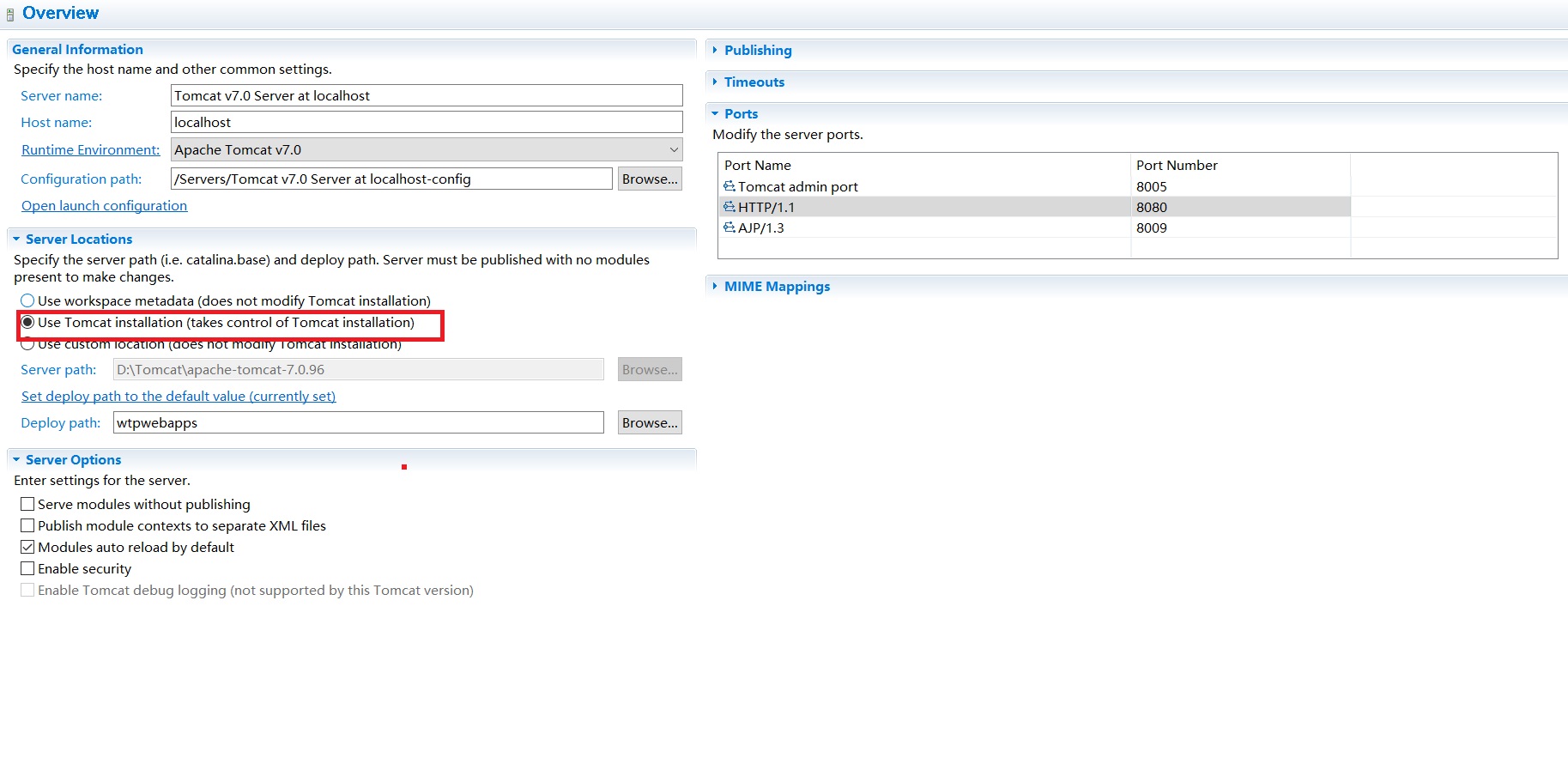This screenshot has height=758, width=1568.
Task: Click the server icon beside Overview title
Action: click(10, 15)
